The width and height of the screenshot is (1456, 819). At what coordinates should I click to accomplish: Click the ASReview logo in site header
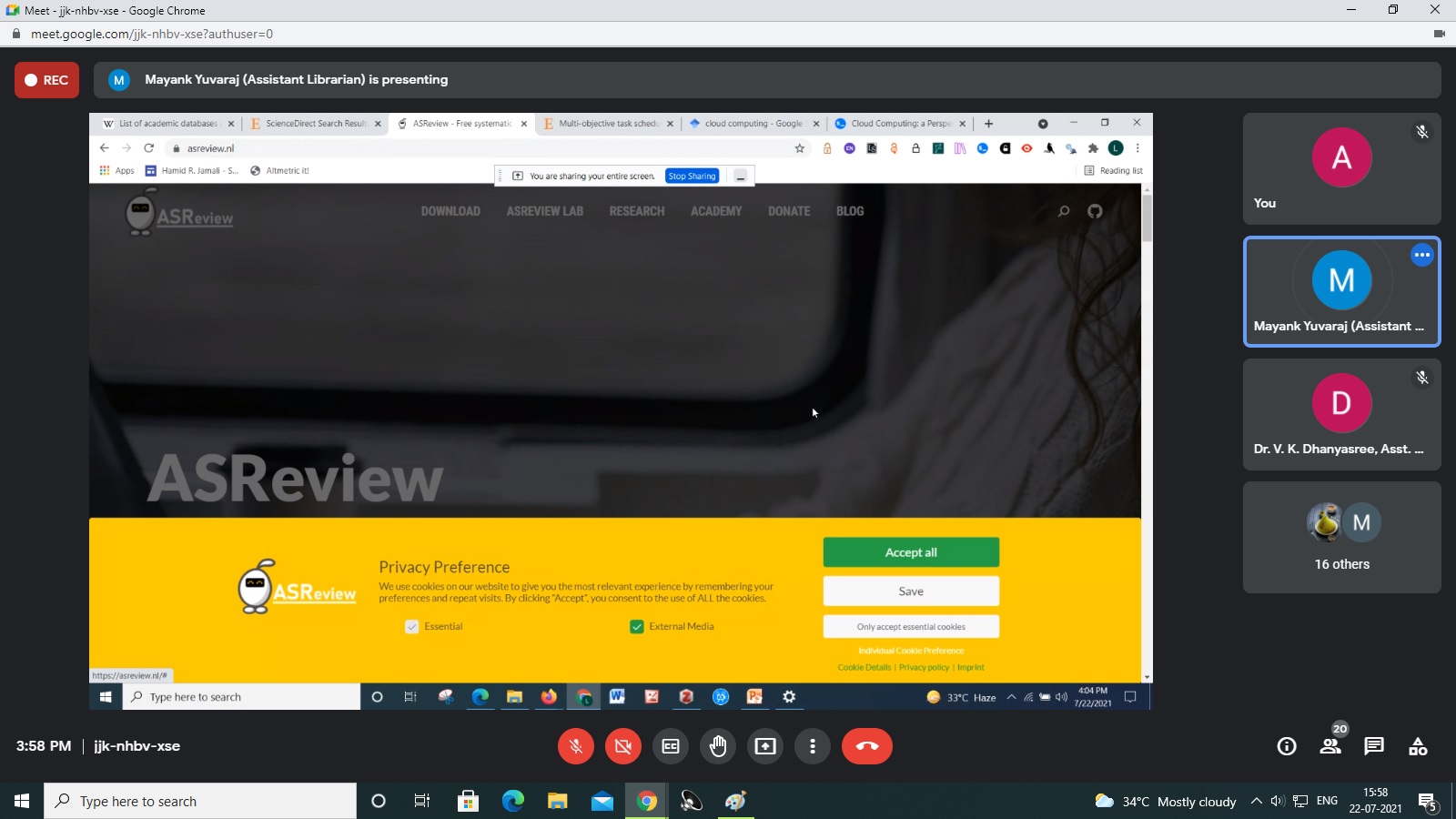pos(179,214)
